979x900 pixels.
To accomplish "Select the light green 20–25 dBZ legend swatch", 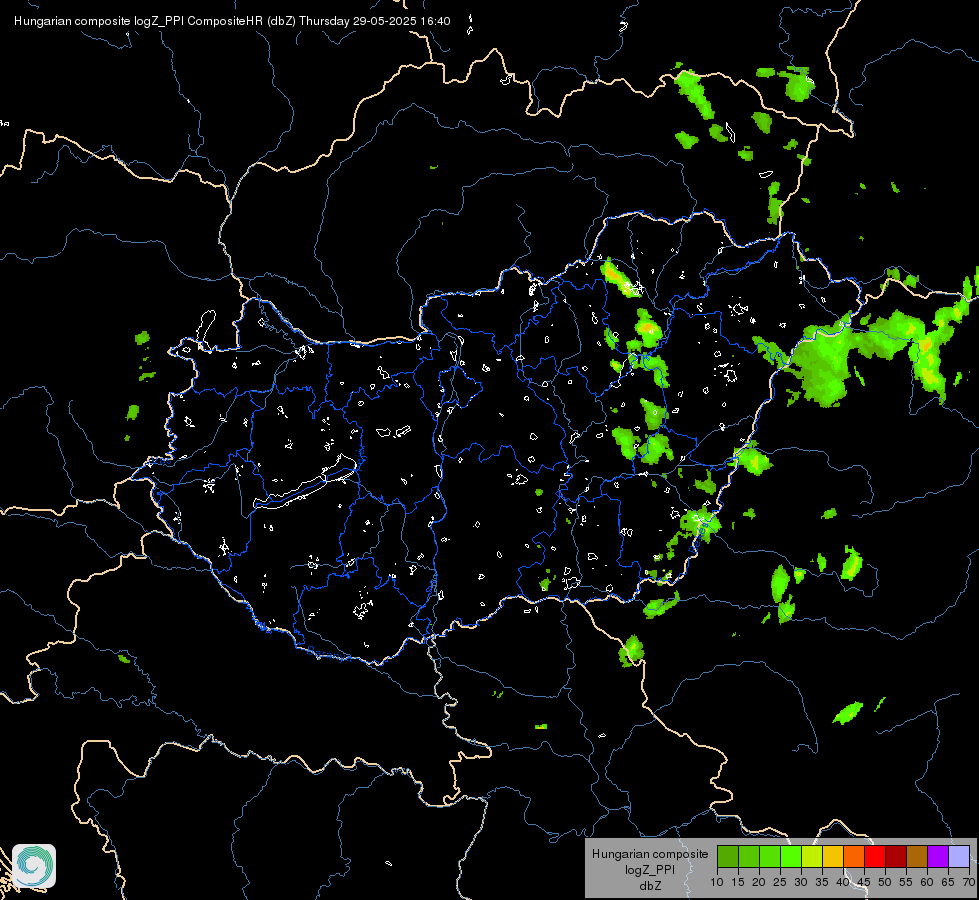I will [770, 856].
